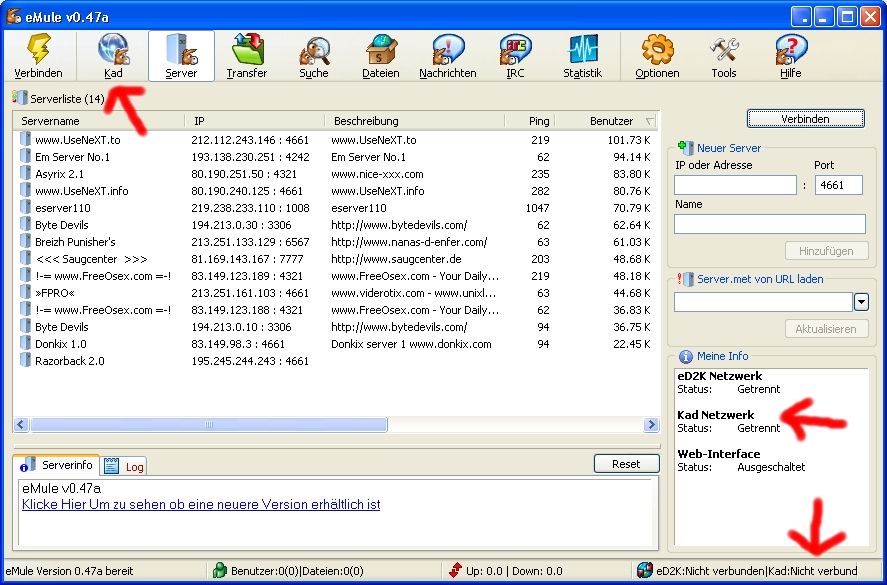Open the Tools toolbar icon
Viewport: 887px width, 585px height.
pos(724,50)
